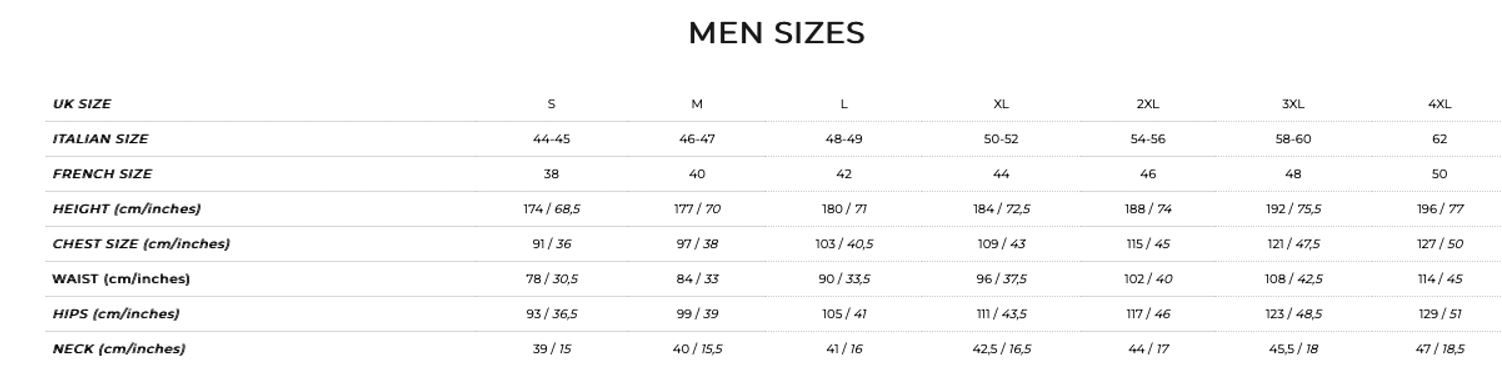Click the NECK (cm/inches) label

click(x=119, y=349)
